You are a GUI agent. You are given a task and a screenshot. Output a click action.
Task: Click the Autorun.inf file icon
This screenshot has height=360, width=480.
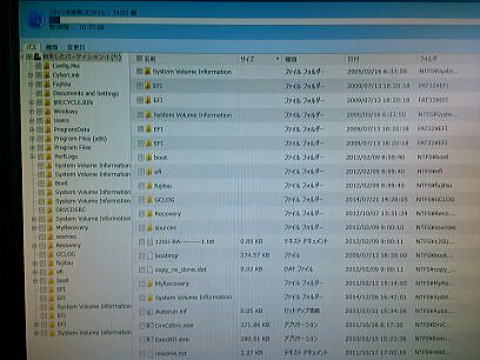[x=150, y=312]
